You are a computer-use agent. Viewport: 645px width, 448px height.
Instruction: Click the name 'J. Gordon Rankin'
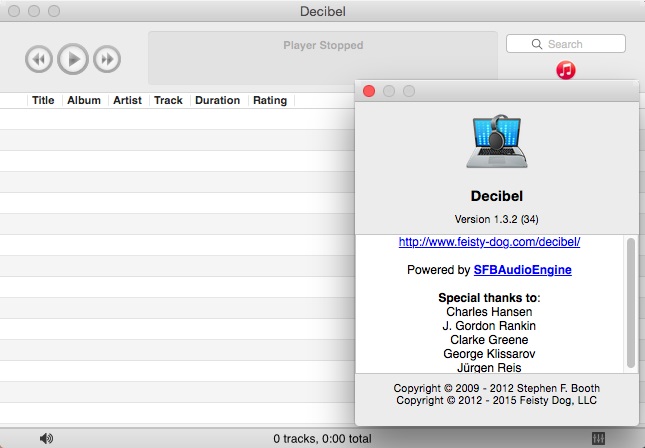[x=489, y=326]
